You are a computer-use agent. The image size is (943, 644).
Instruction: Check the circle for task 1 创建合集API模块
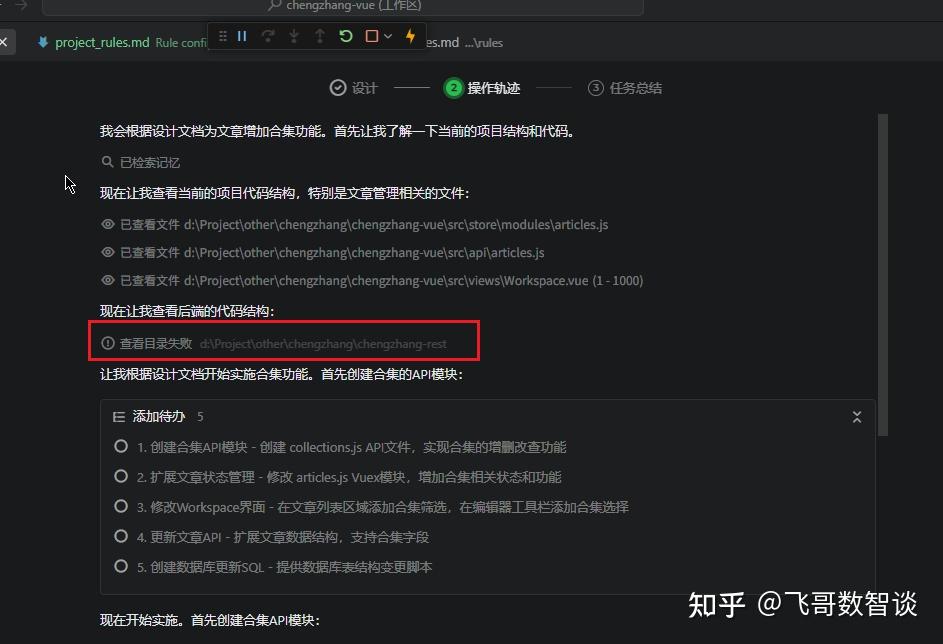coord(120,447)
